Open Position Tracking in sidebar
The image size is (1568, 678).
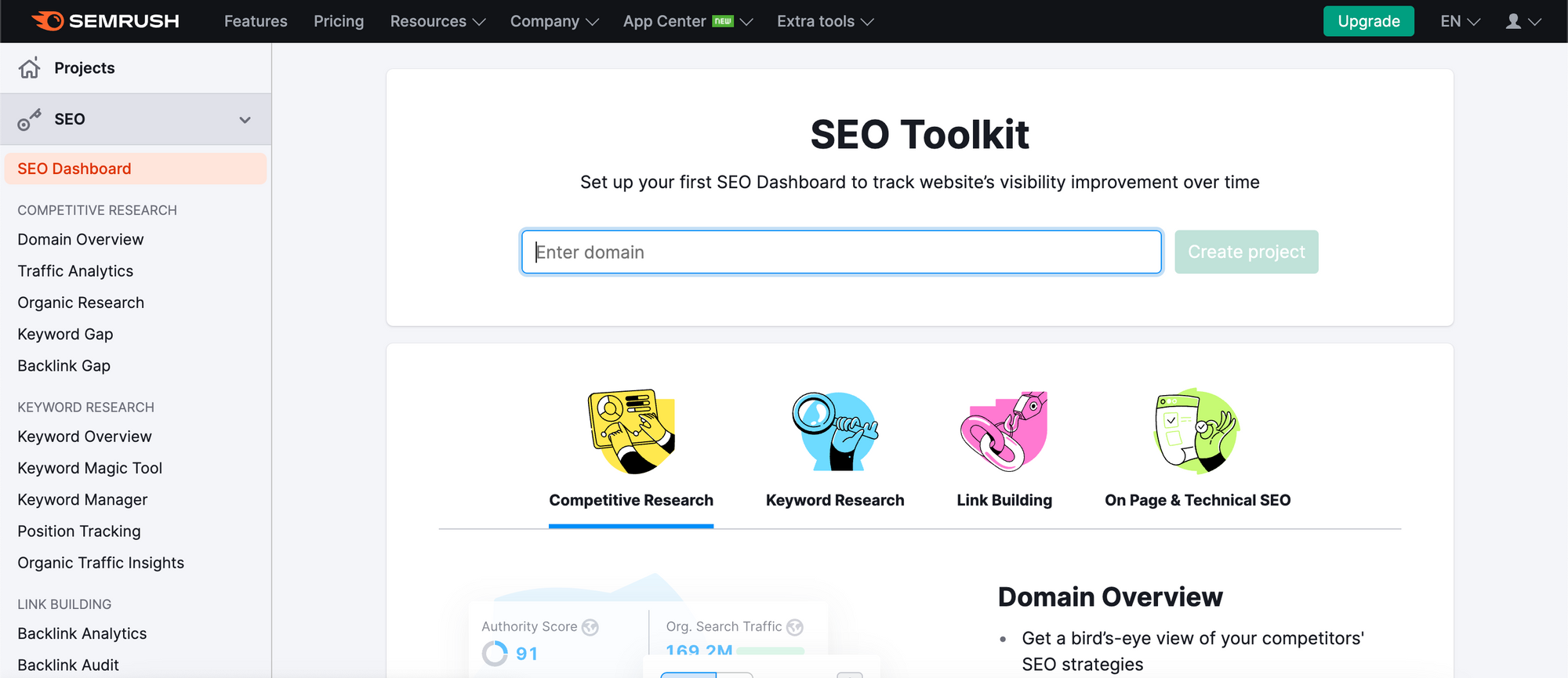(79, 531)
